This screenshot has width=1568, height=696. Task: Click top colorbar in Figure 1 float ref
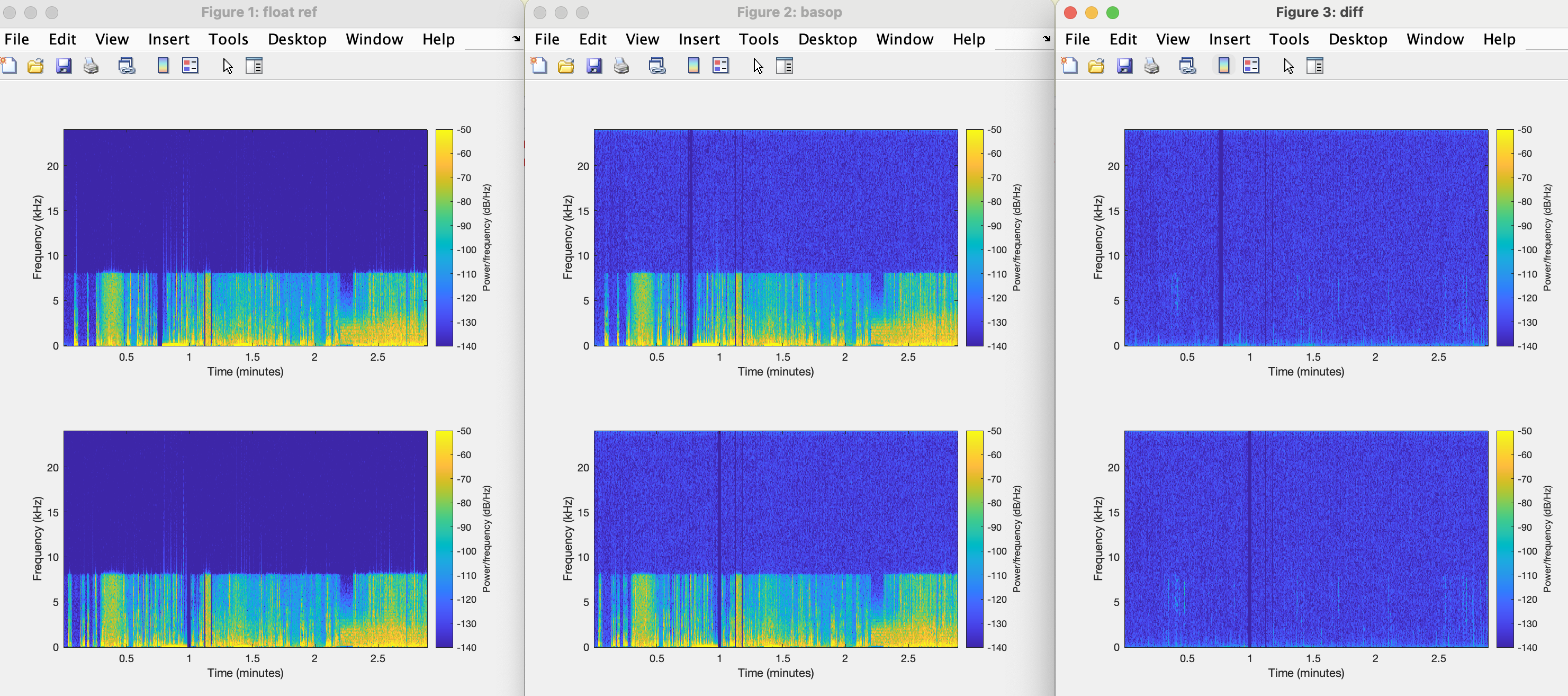point(444,237)
